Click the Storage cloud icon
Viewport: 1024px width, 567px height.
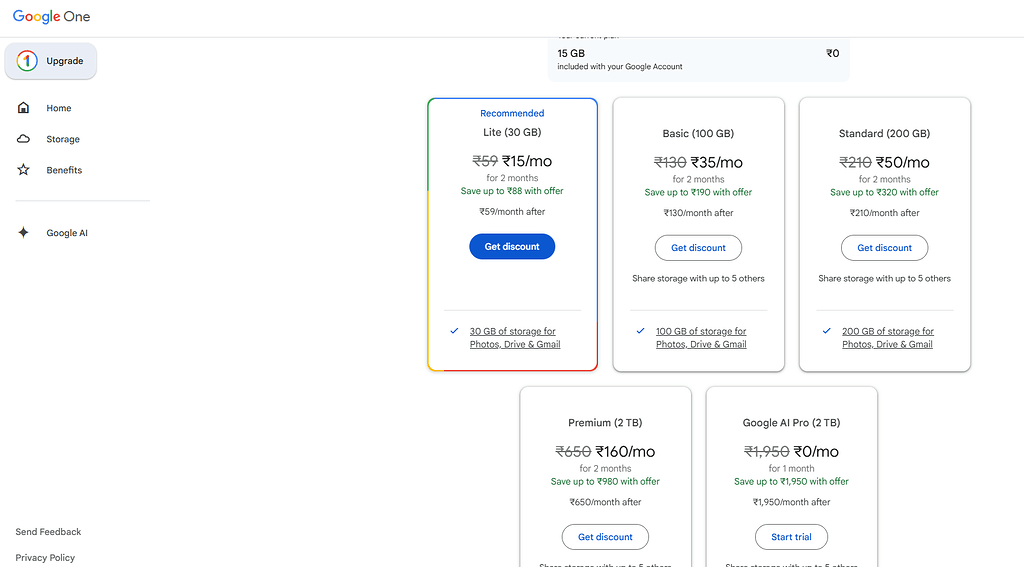(24, 138)
